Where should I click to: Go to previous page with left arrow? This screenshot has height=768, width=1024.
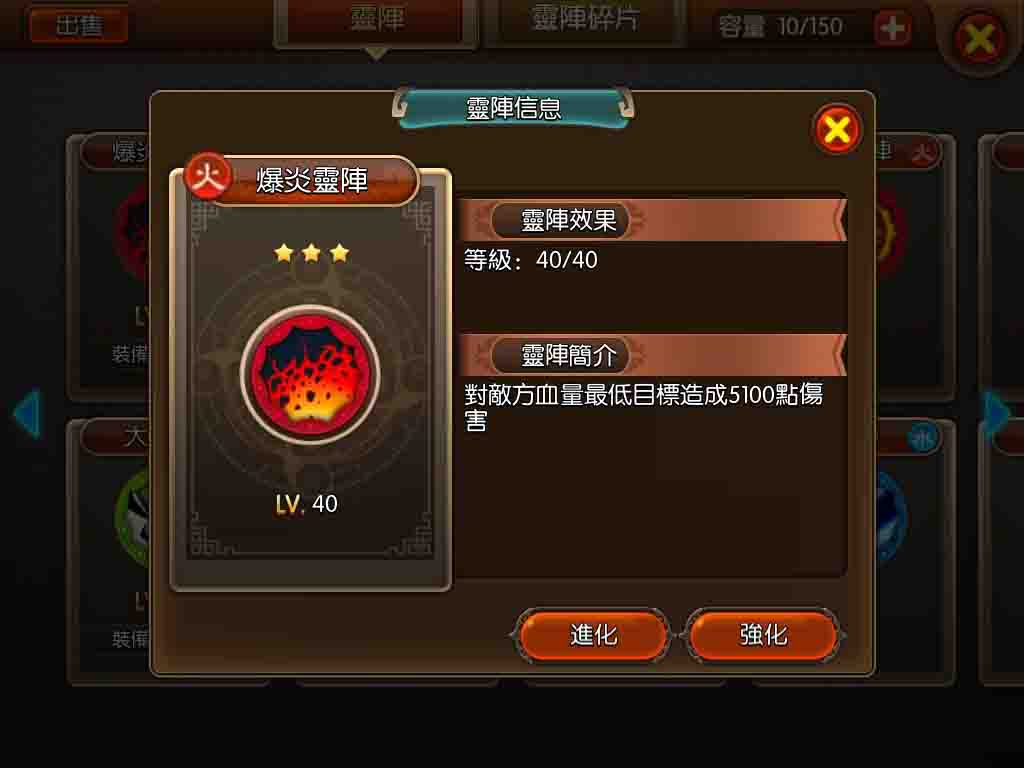(27, 413)
